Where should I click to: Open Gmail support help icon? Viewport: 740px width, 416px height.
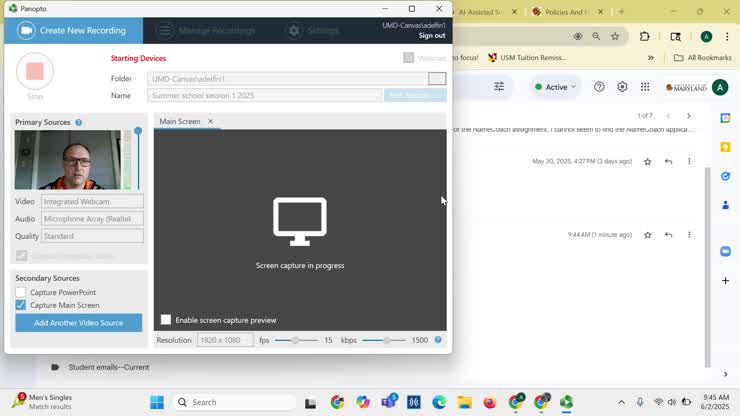point(599,87)
